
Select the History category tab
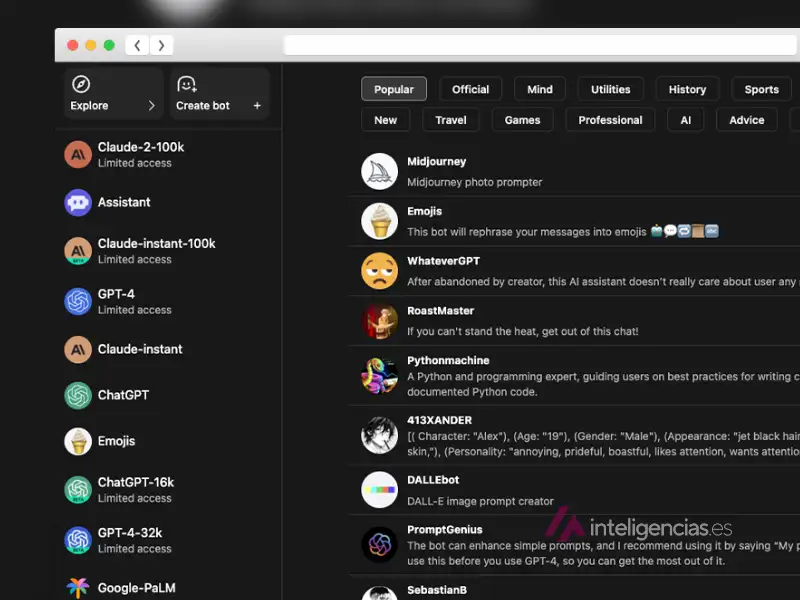point(687,89)
